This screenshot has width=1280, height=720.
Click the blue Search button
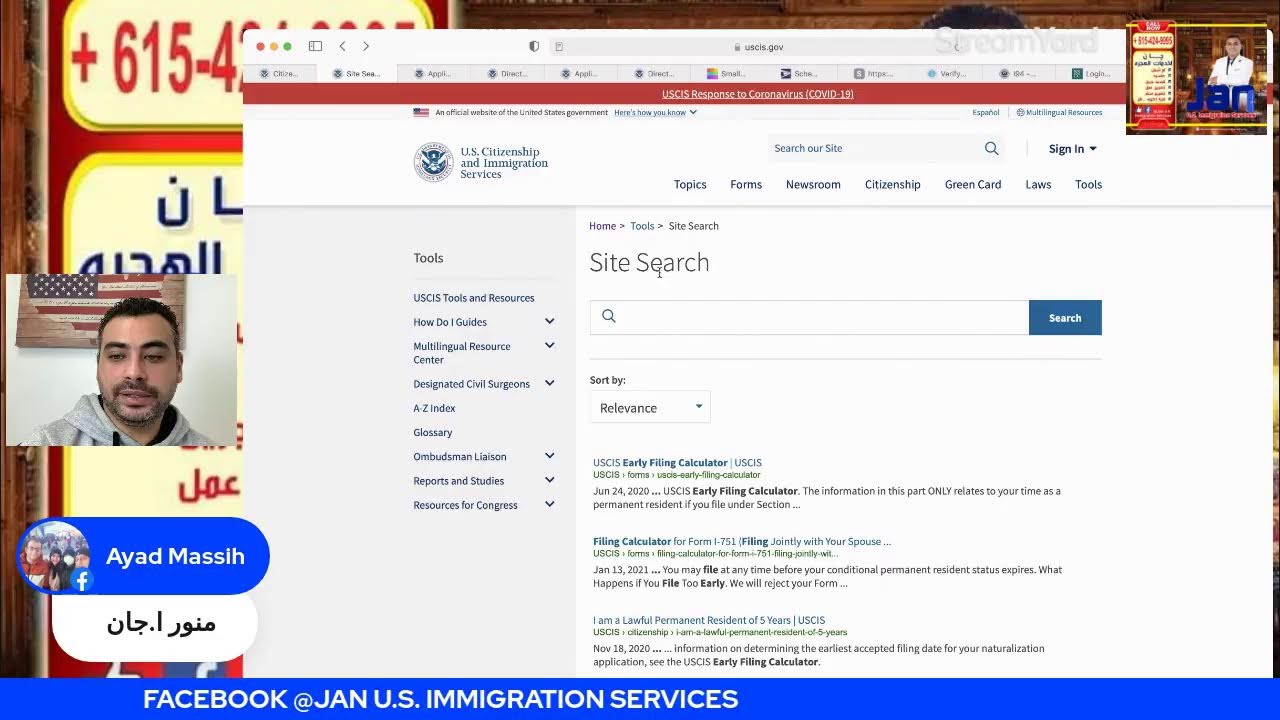coord(1065,317)
